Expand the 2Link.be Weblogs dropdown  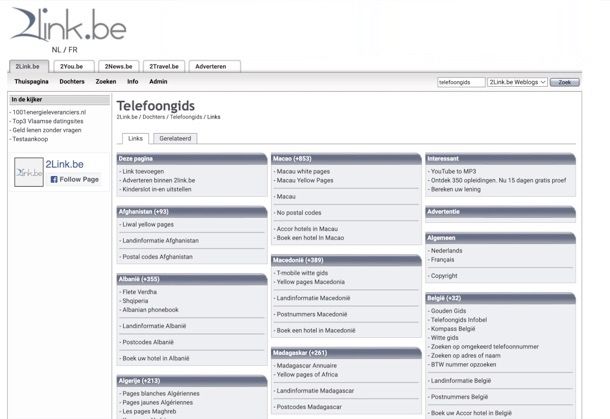[517, 82]
